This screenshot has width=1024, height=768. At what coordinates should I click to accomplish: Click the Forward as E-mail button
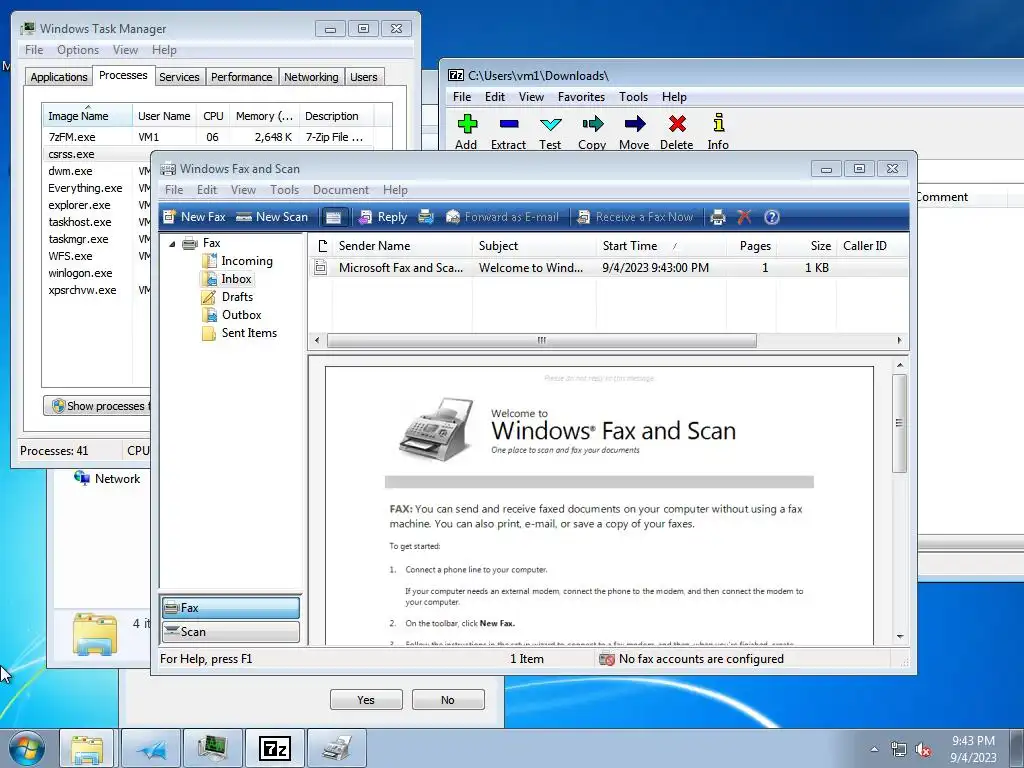coord(502,217)
